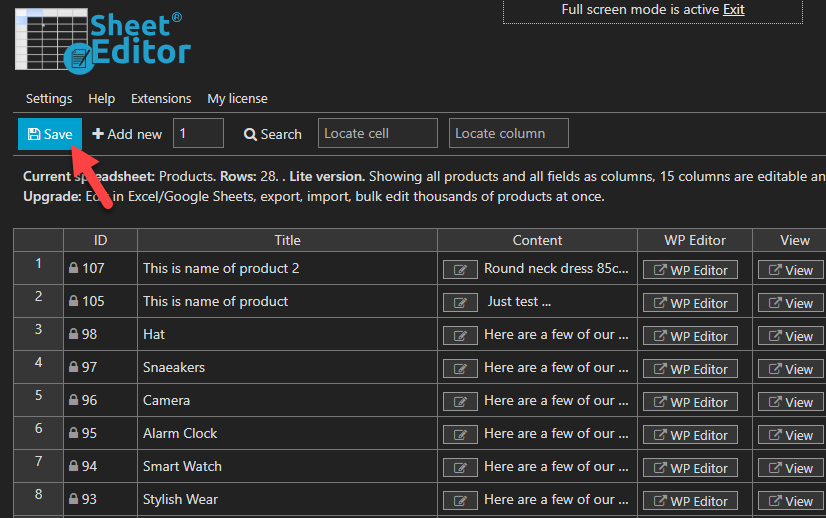826x518 pixels.
Task: Select the "Camera" title cell
Action: click(x=287, y=400)
